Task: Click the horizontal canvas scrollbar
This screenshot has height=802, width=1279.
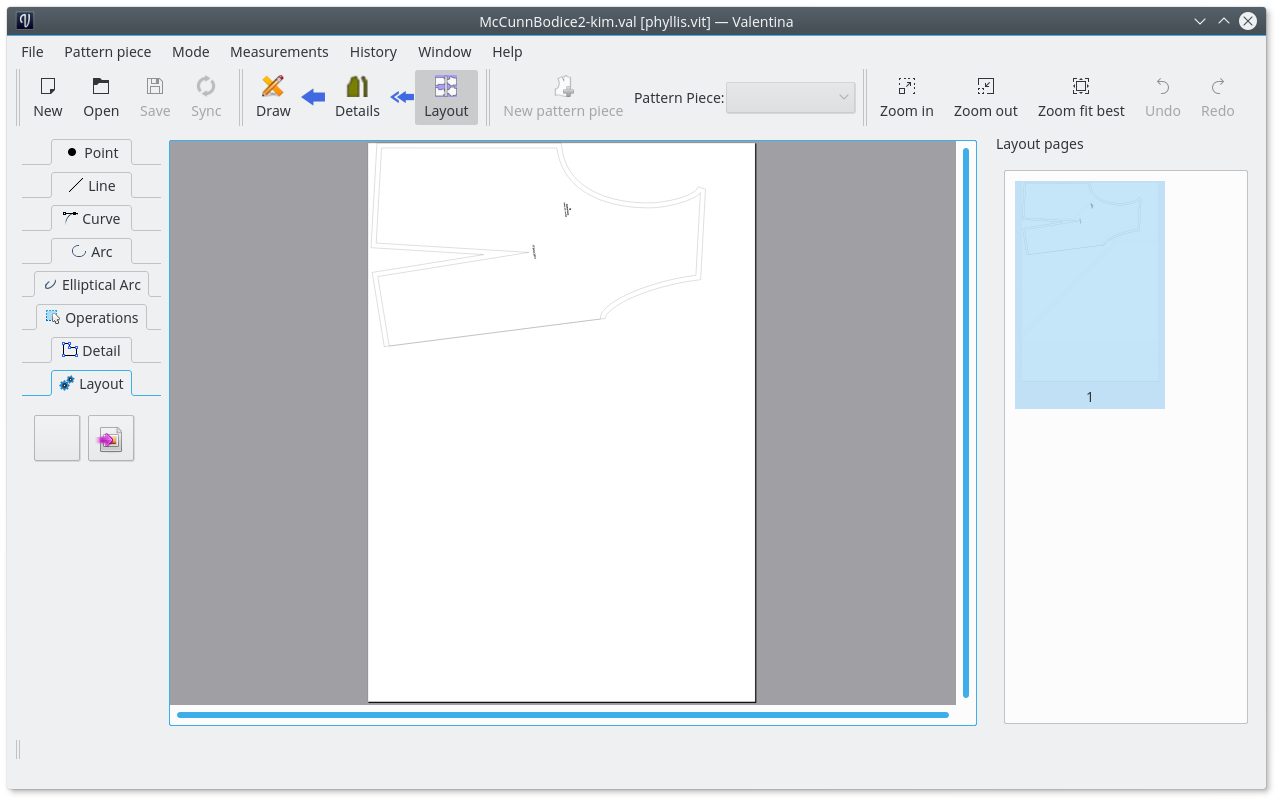Action: tap(562, 715)
